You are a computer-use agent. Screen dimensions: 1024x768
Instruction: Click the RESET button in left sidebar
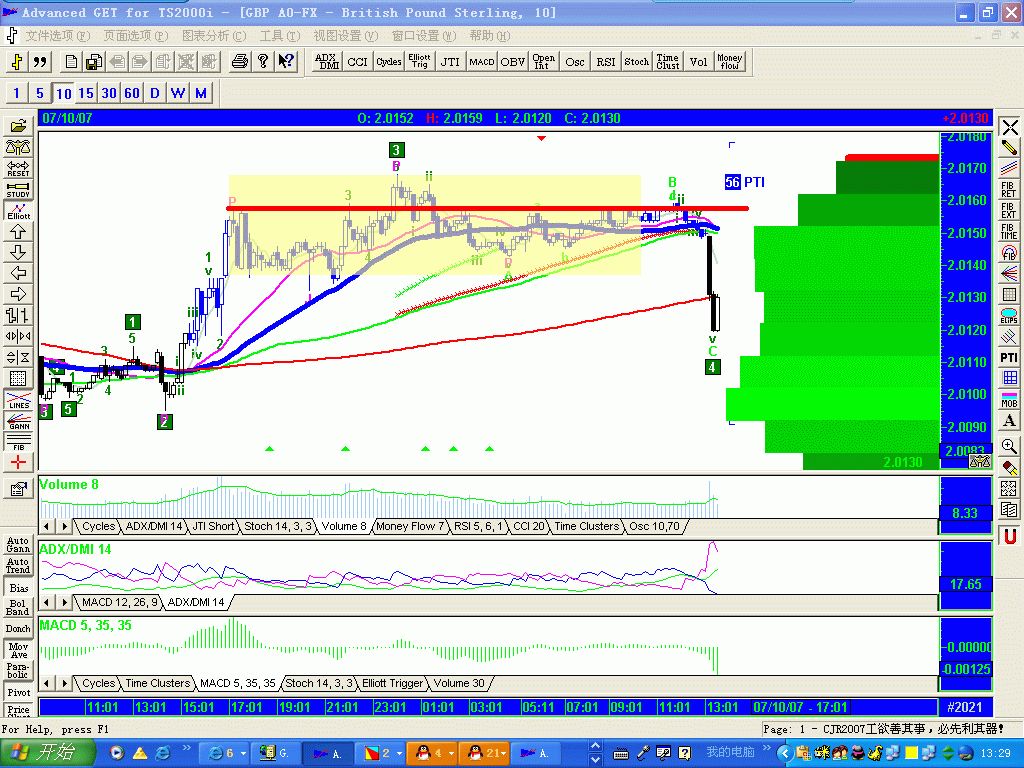[18, 168]
